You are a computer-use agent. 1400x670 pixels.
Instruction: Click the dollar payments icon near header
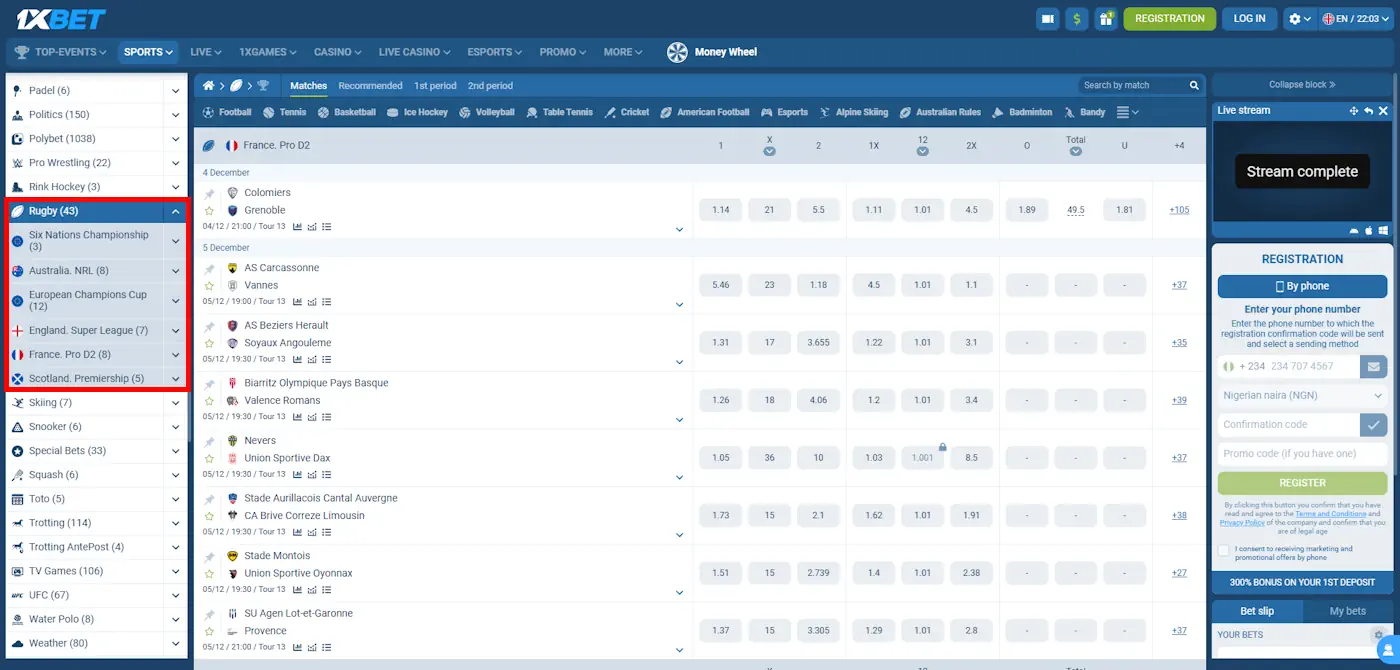click(x=1077, y=18)
